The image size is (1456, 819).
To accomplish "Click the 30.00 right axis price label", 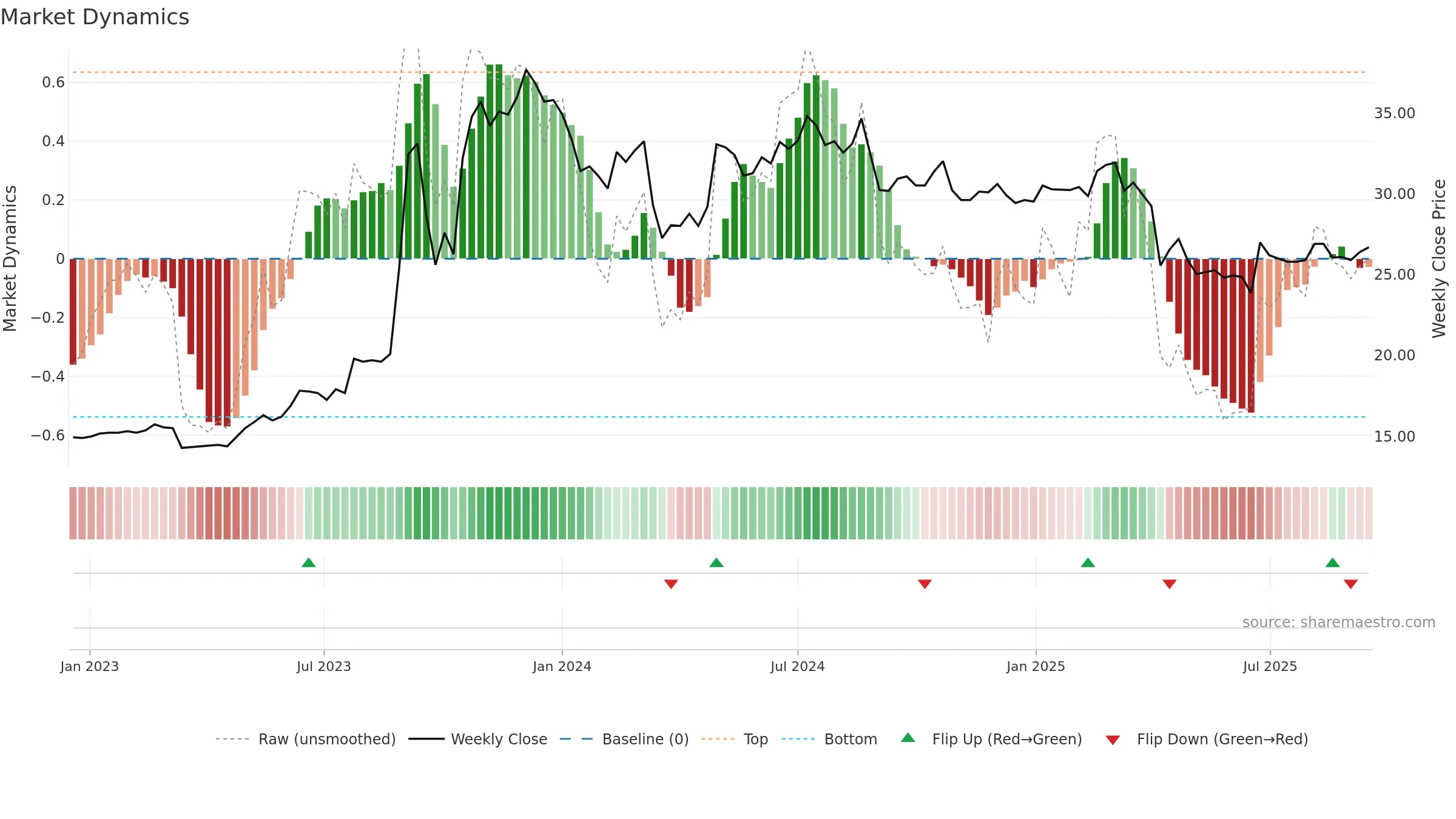I will 1395,194.
